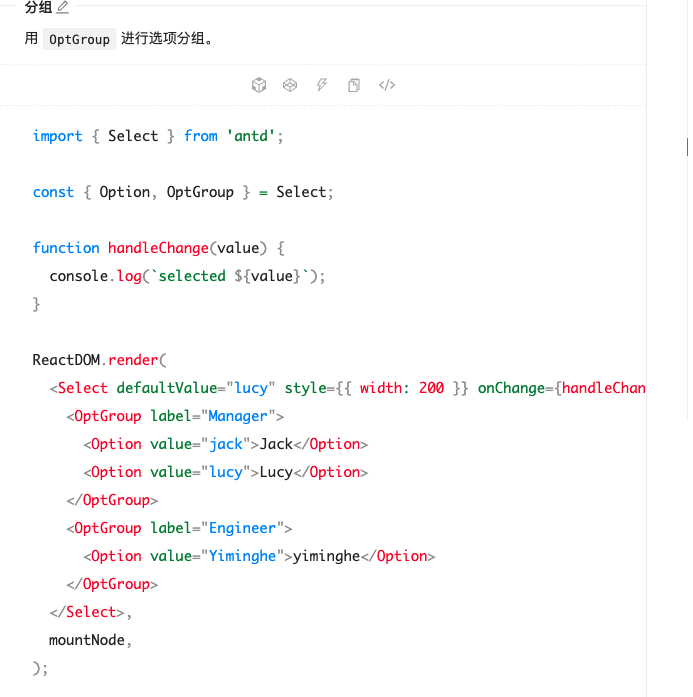
Task: Click the 'function' keyword
Action: pos(66,248)
